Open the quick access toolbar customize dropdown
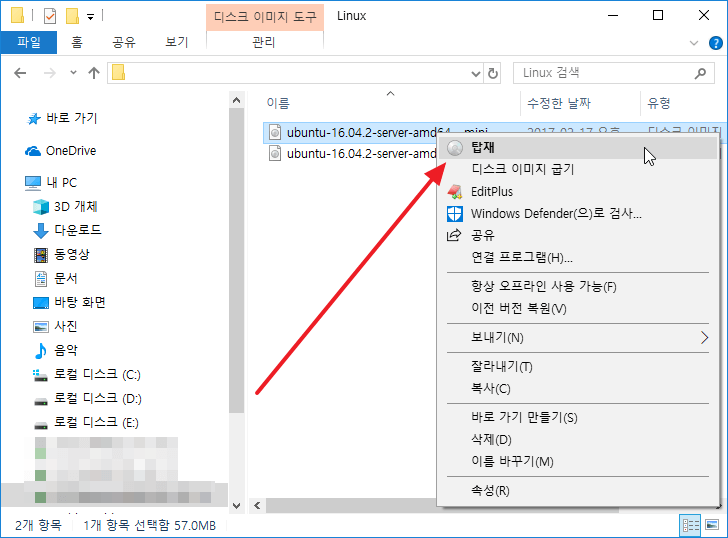Screen dimensions: 728x538 coord(91,17)
